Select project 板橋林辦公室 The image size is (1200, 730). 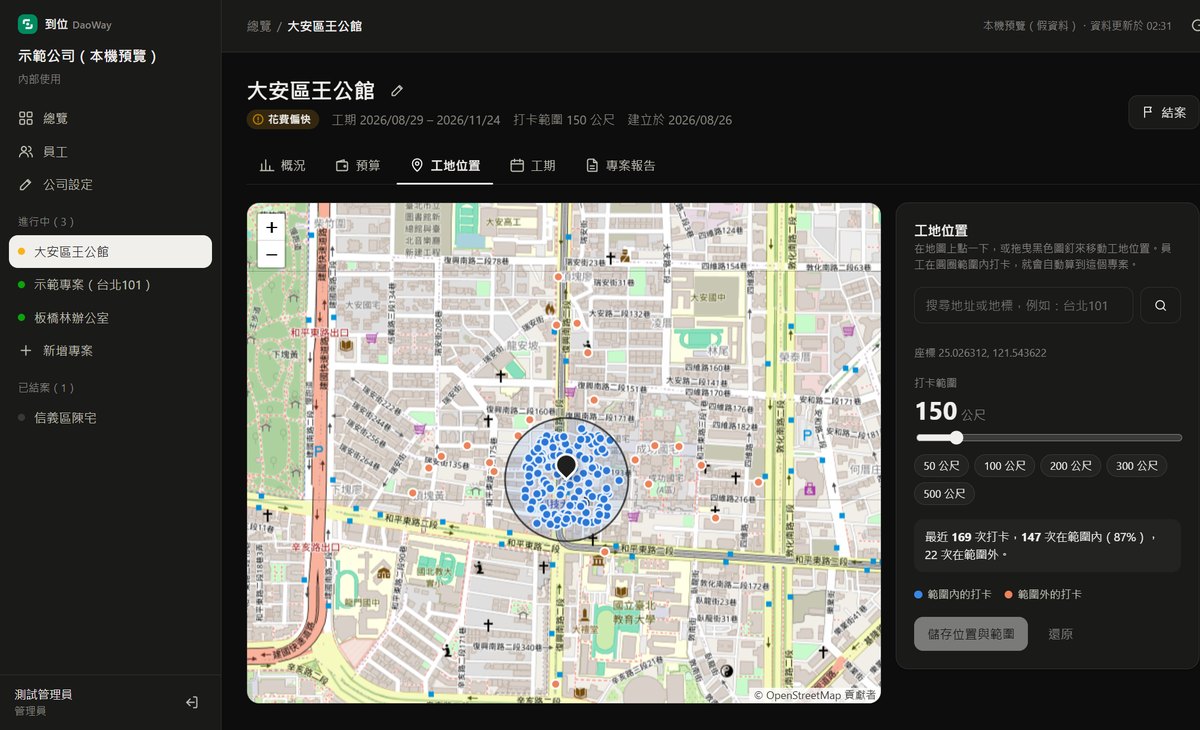tap(110, 318)
